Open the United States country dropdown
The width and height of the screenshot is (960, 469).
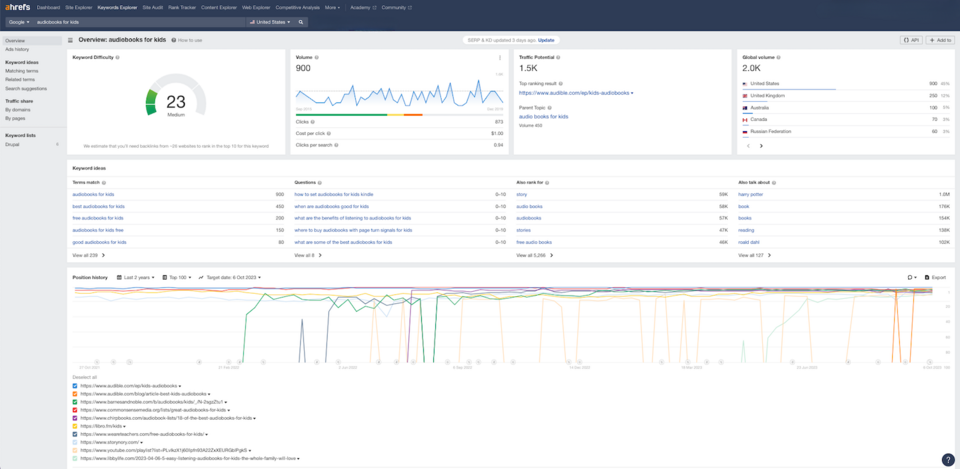[270, 21]
